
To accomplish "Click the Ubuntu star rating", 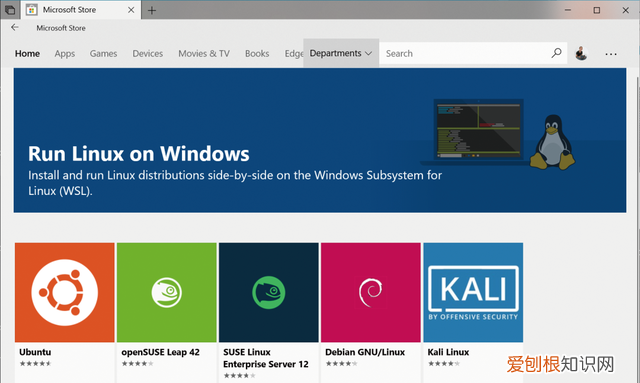I will (x=35, y=363).
